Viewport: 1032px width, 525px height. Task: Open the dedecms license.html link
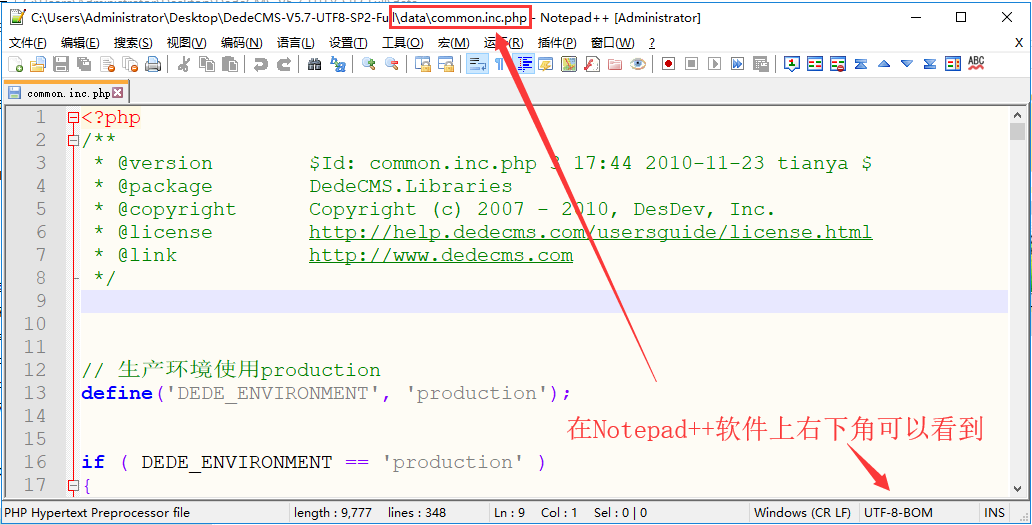pos(590,232)
